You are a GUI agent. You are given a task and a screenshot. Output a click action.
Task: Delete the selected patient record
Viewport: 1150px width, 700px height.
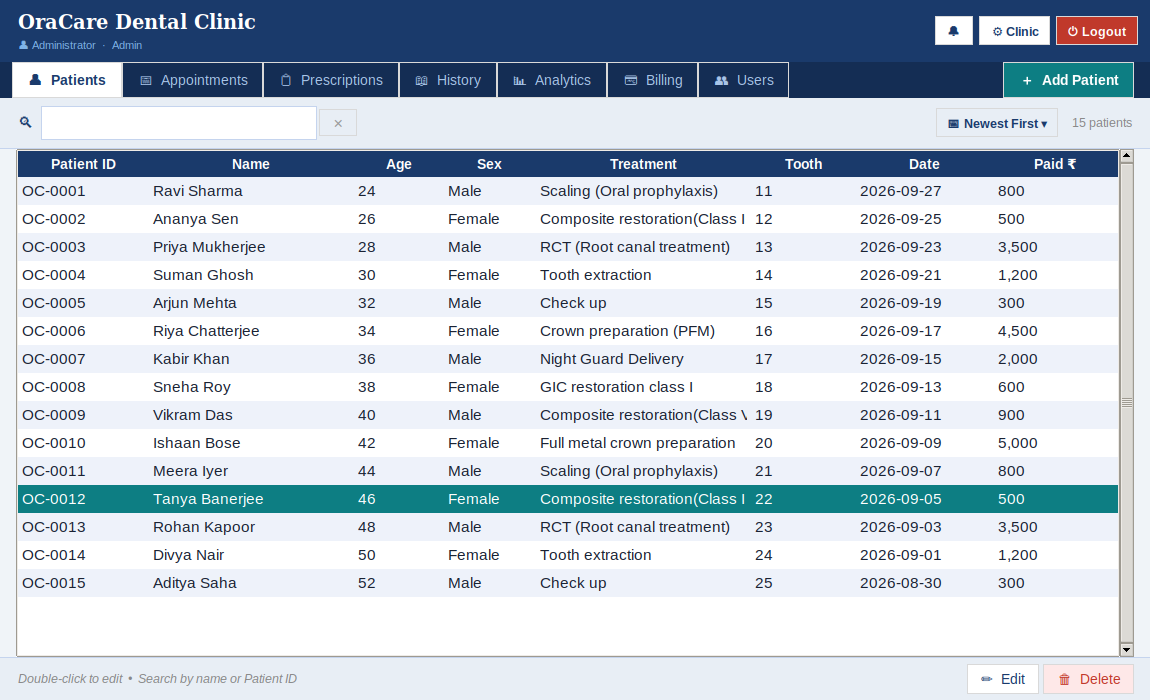(x=1088, y=679)
